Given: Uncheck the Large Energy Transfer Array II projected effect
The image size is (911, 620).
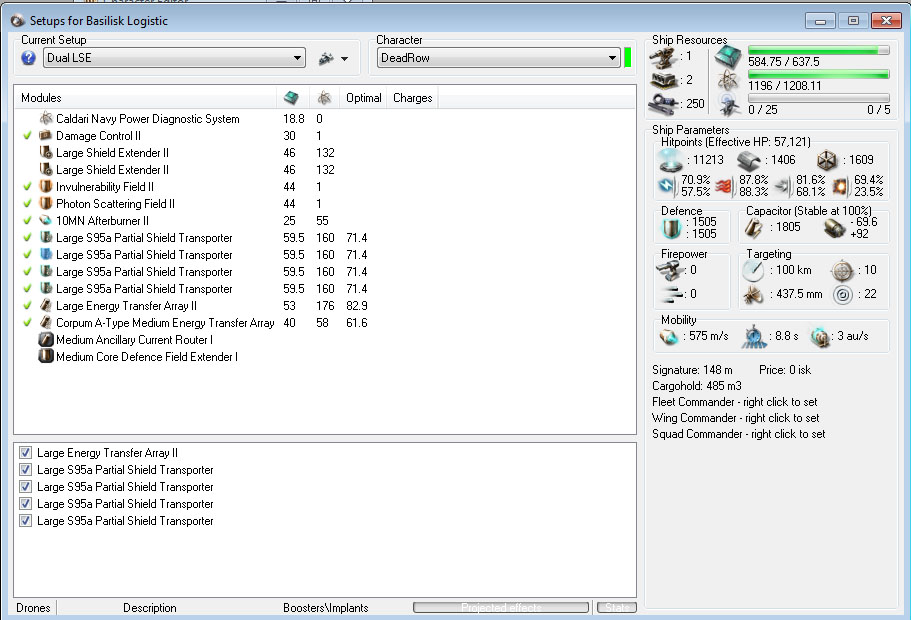Looking at the screenshot, I should coord(26,453).
